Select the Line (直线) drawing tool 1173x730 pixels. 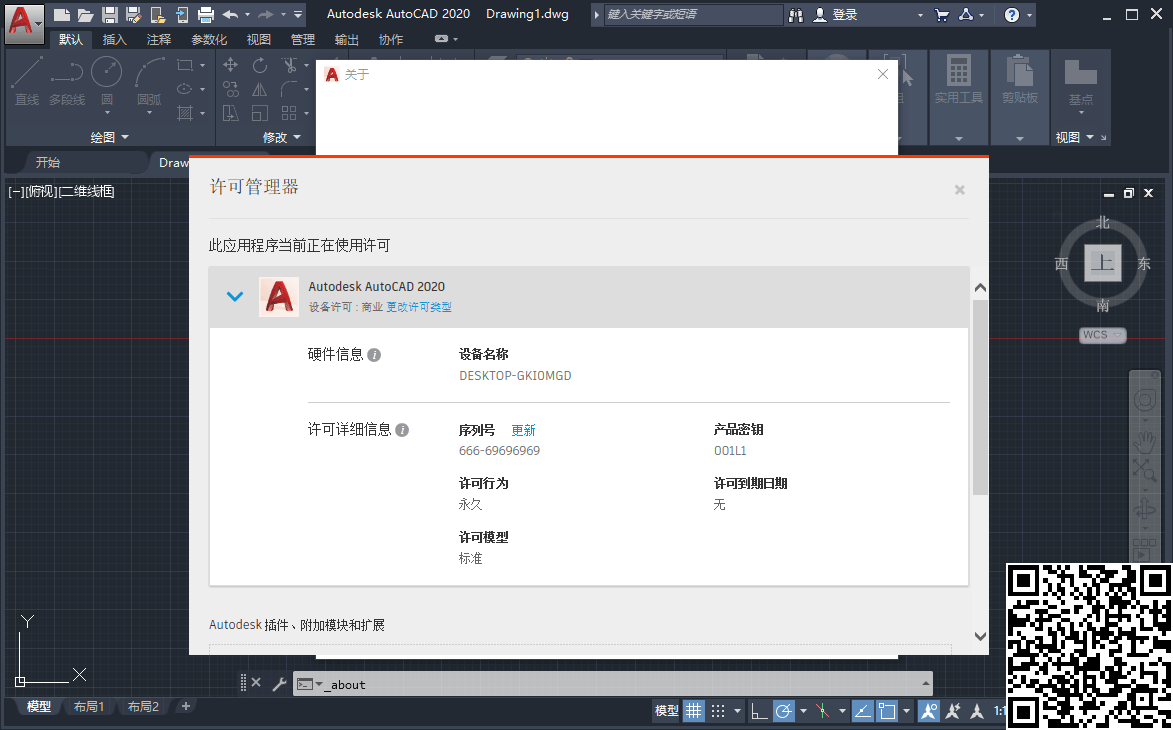27,78
